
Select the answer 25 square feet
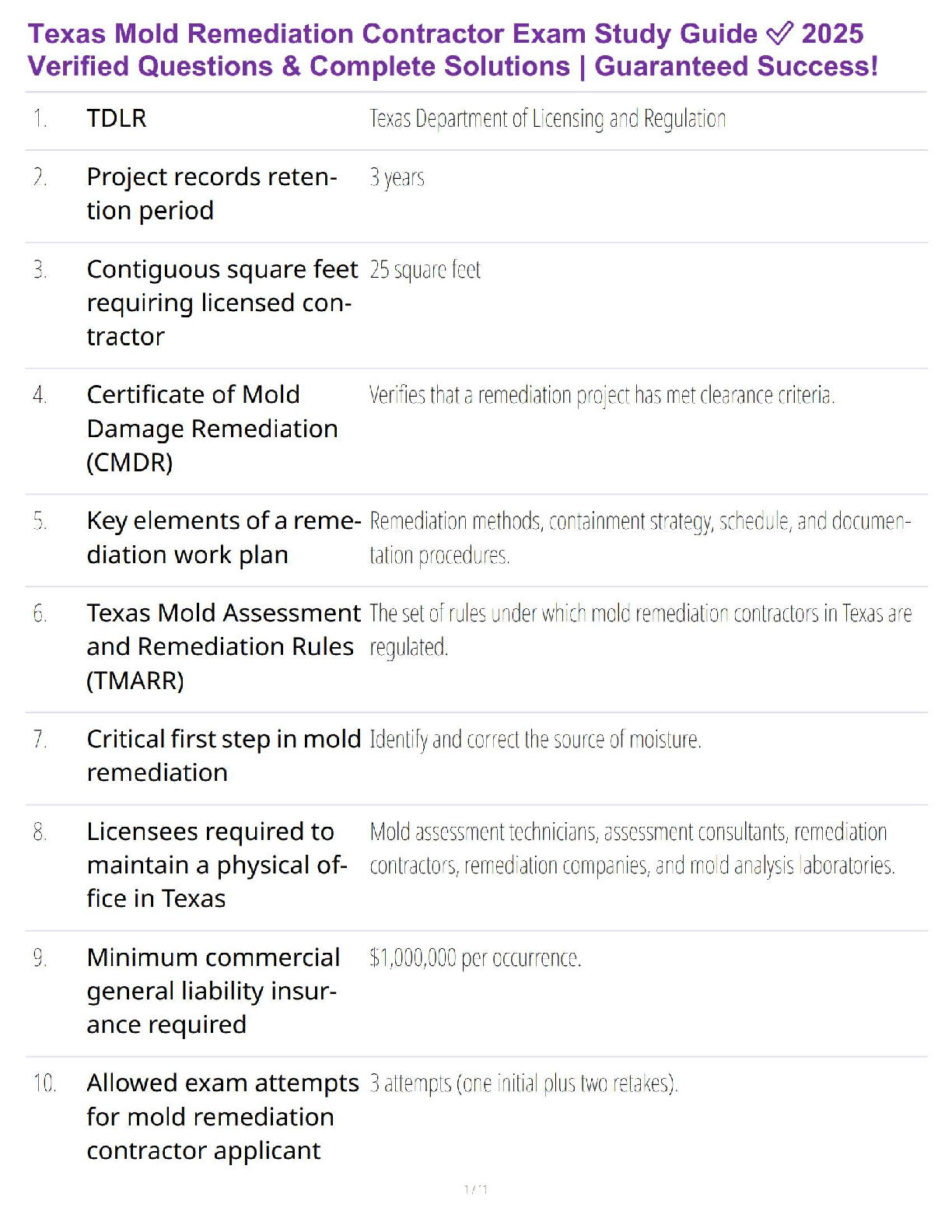[x=425, y=270]
